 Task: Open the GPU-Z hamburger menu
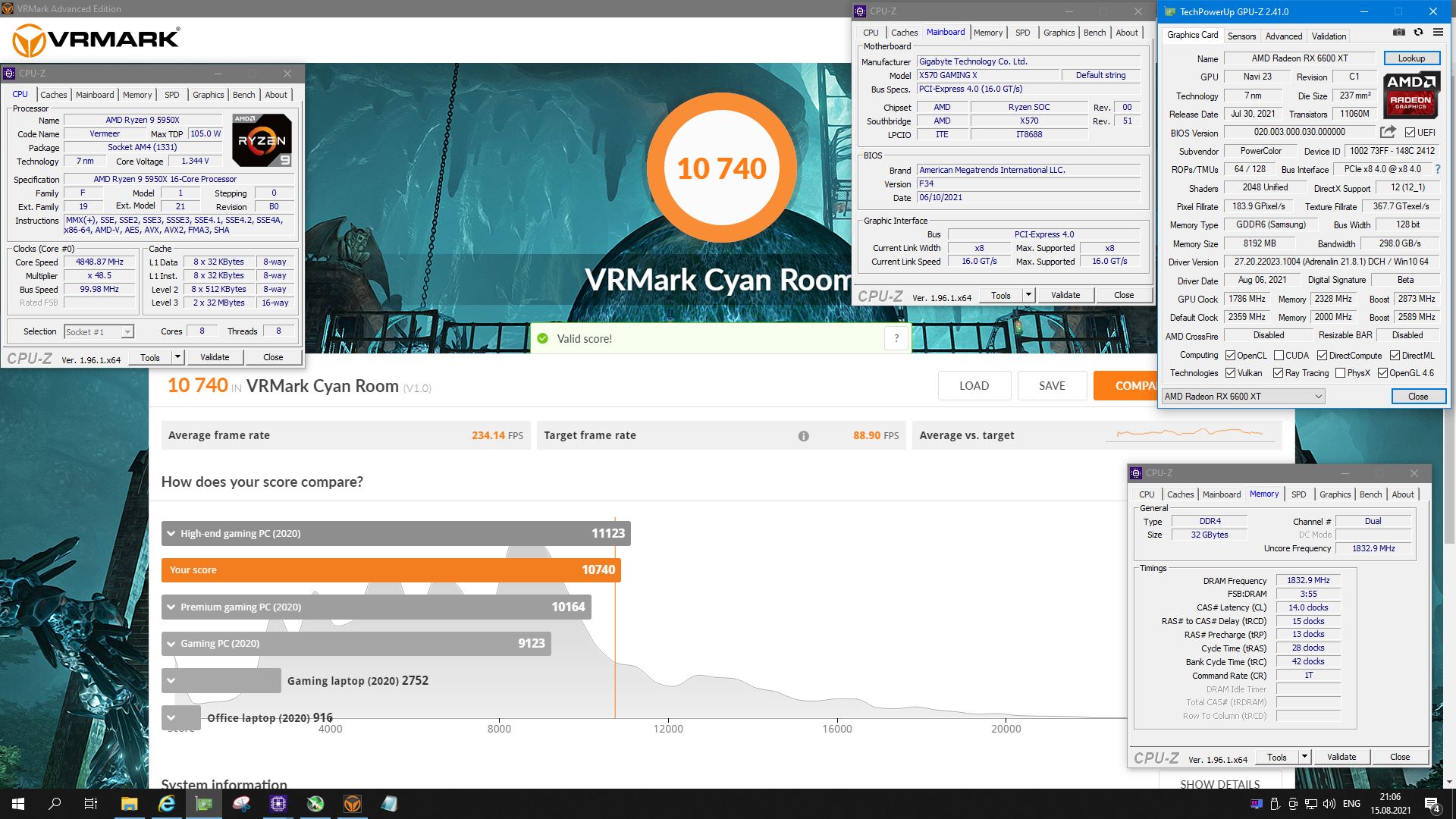[x=1438, y=33]
